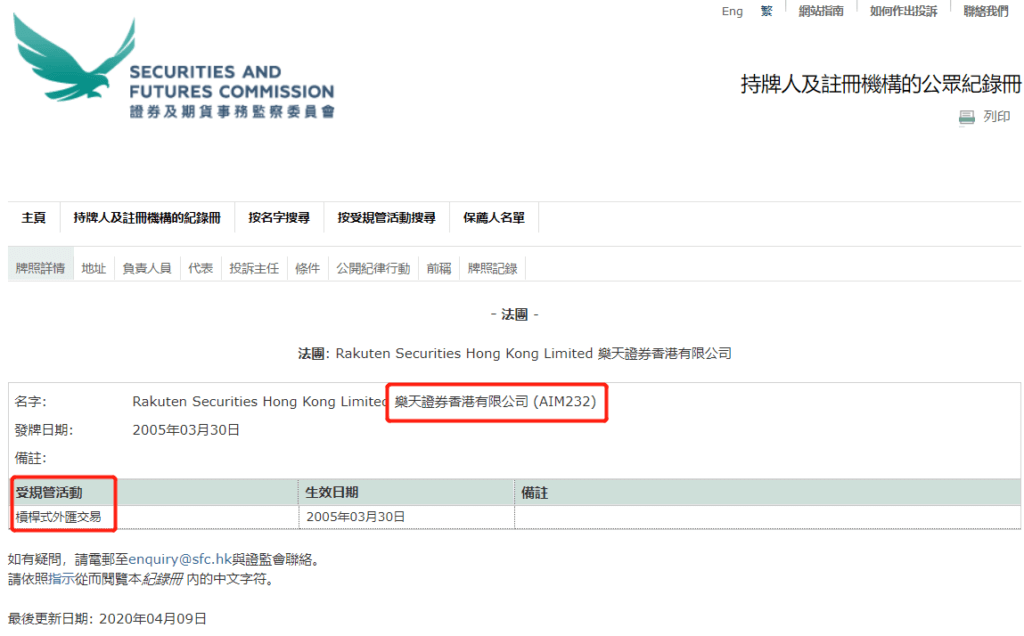This screenshot has width=1024, height=636.
Task: Select the 投訴主任 tab
Action: click(254, 268)
